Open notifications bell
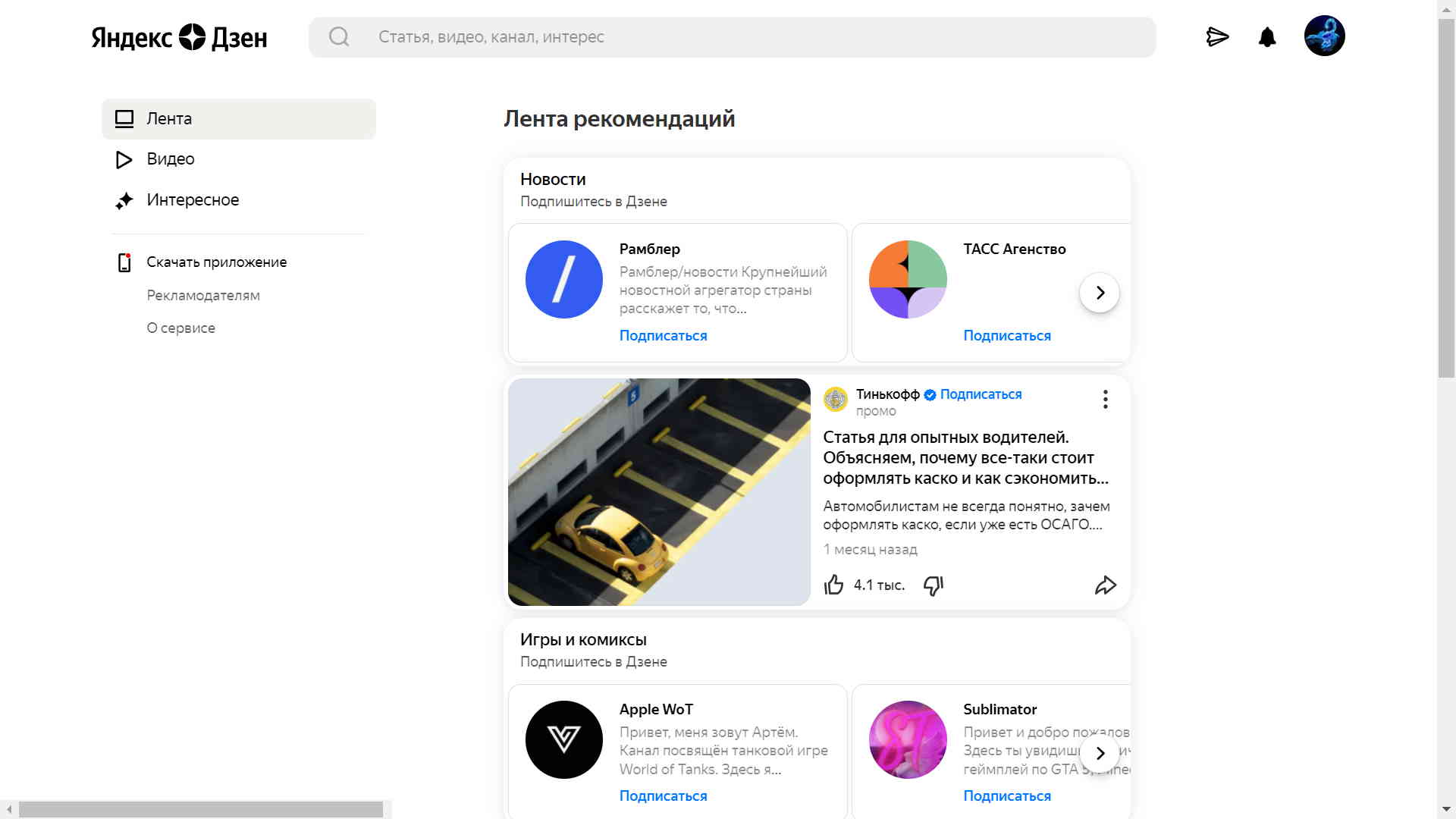Viewport: 1456px width, 819px height. tap(1267, 36)
